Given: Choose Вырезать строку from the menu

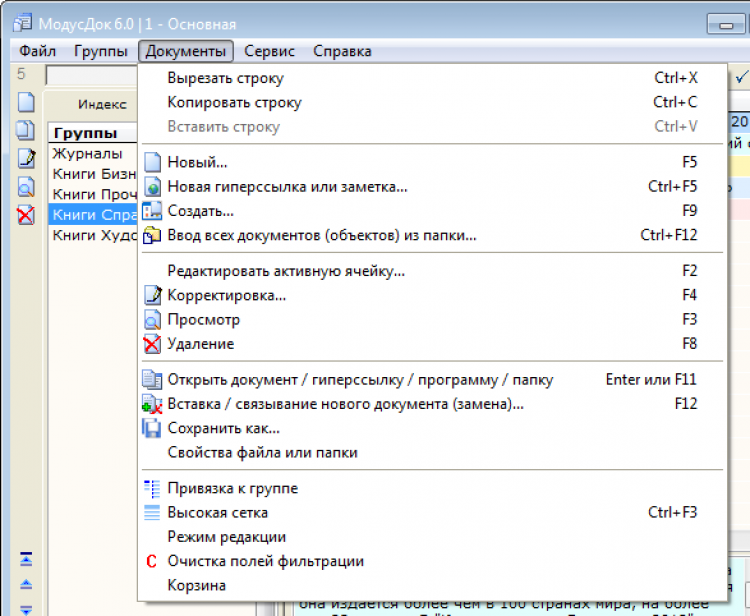Looking at the screenshot, I should click(432, 78).
